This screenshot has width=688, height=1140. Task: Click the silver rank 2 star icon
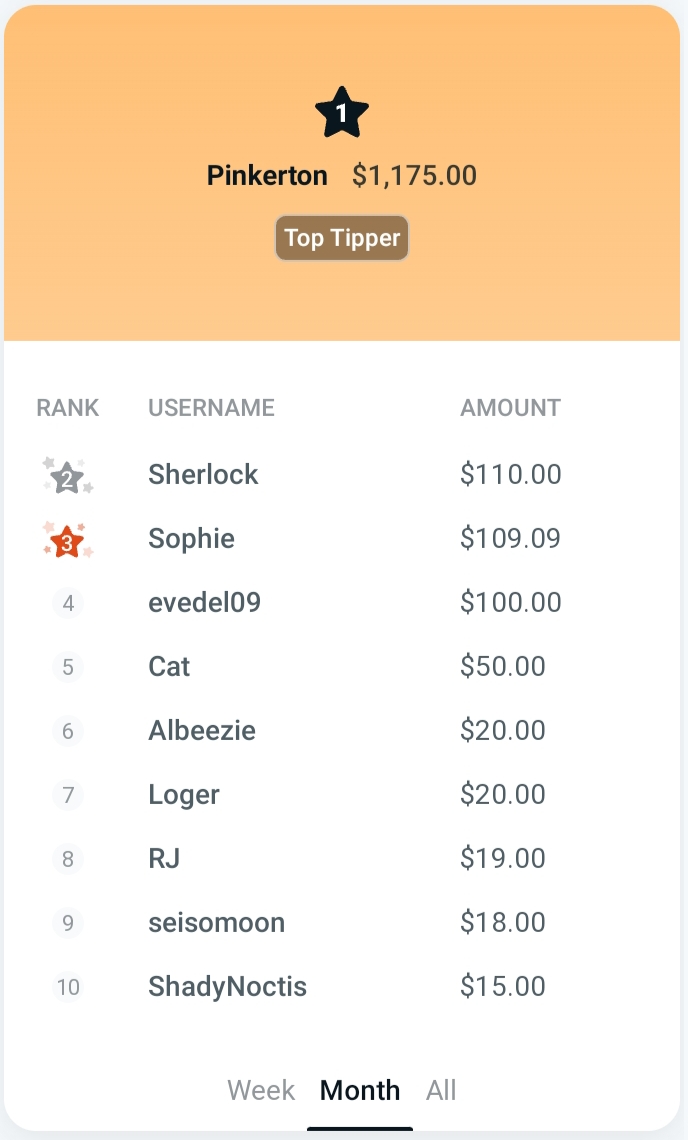68,477
